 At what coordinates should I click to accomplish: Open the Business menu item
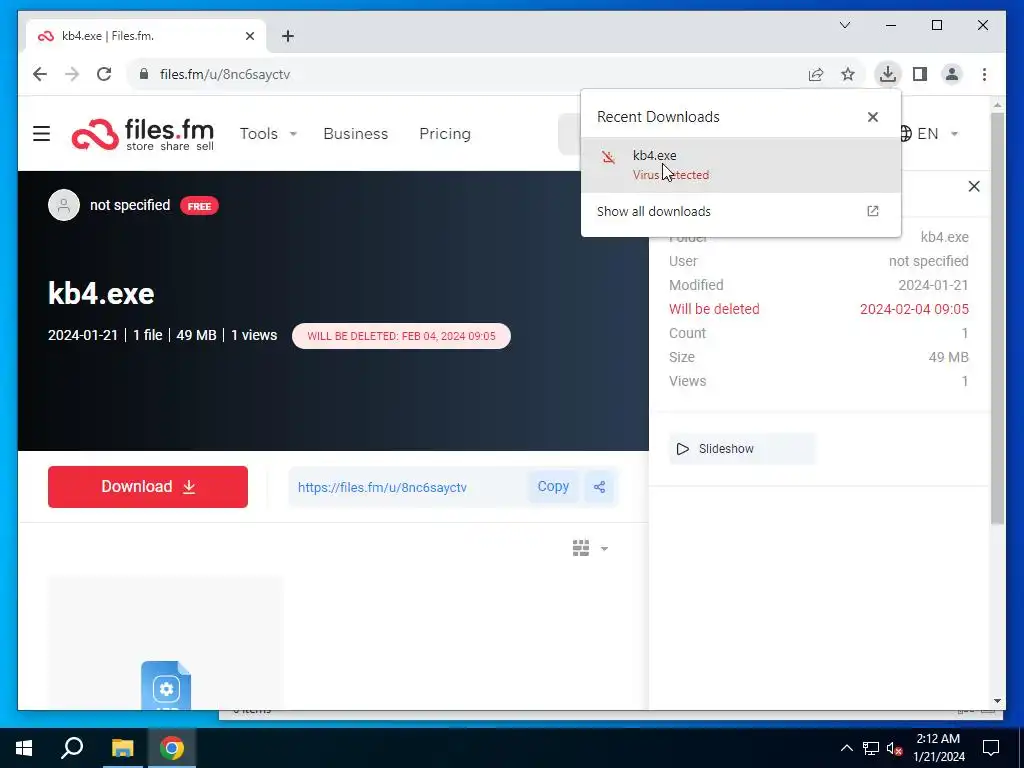[355, 134]
